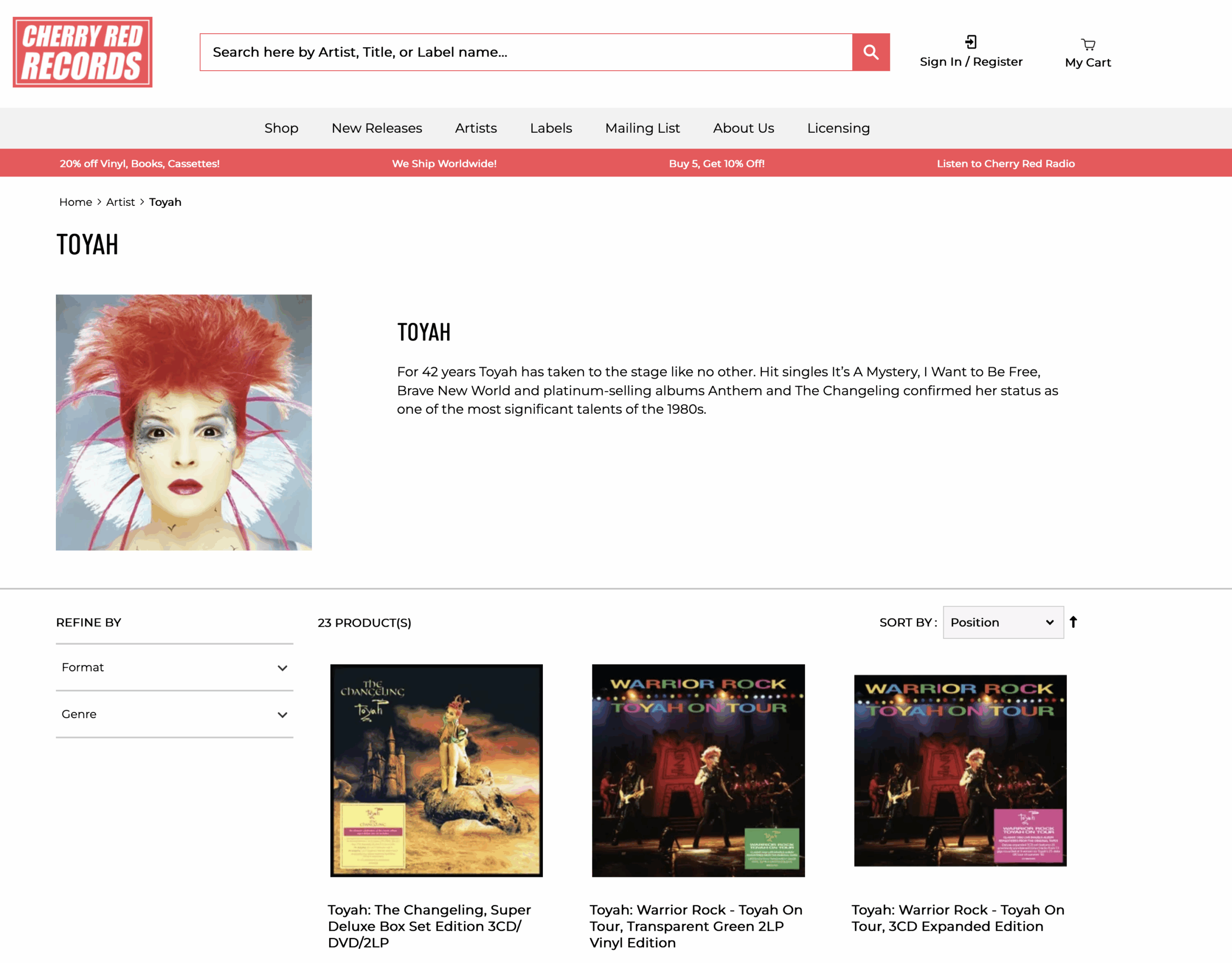Open the shopping cart icon
The image size is (1232, 963).
pos(1088,45)
